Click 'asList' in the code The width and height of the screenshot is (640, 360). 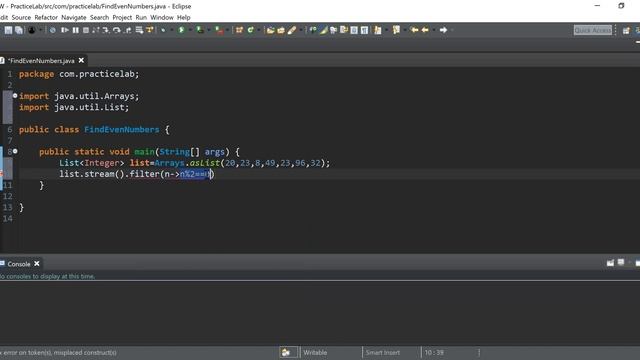(x=204, y=163)
